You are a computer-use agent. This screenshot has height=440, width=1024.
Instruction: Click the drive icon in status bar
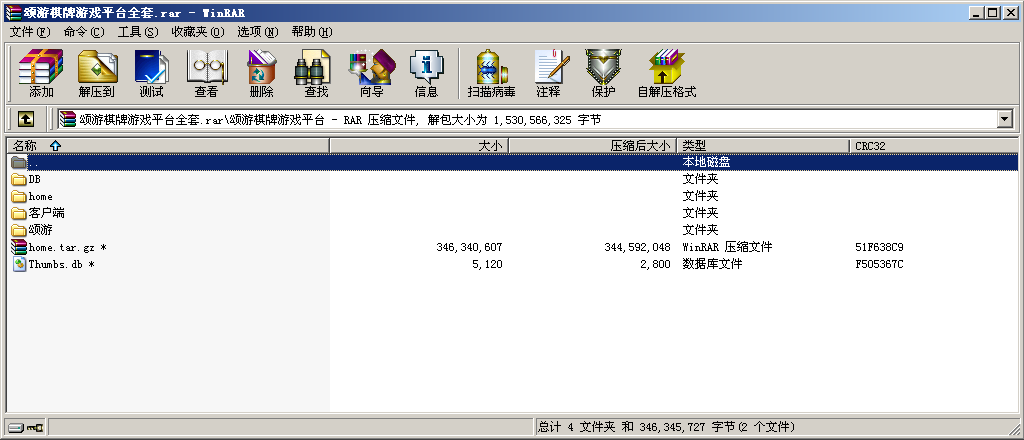pyautogui.click(x=17, y=428)
